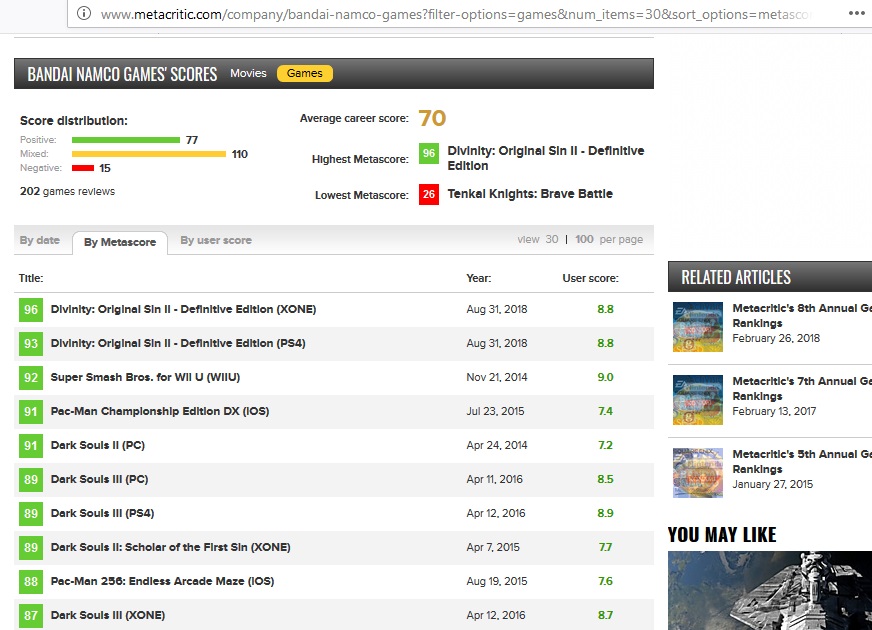Open Dark Souls III (PC) entry
This screenshot has height=630, width=872.
point(100,479)
